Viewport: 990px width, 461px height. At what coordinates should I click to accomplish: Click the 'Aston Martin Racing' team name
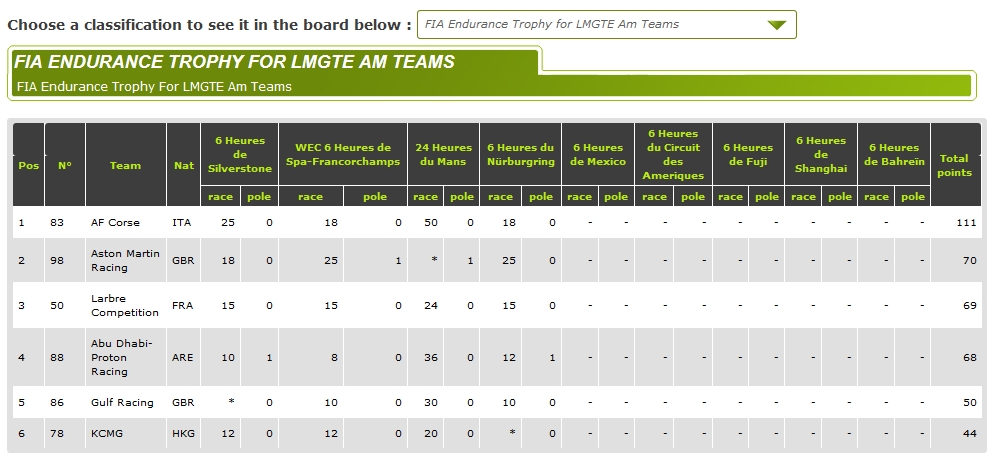coord(125,260)
